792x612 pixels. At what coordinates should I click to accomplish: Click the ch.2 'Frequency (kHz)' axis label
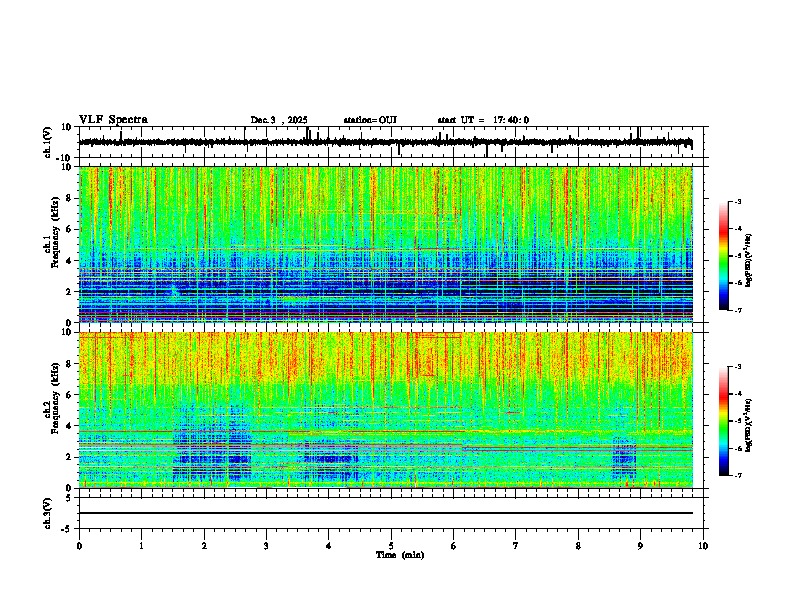pyautogui.click(x=56, y=398)
